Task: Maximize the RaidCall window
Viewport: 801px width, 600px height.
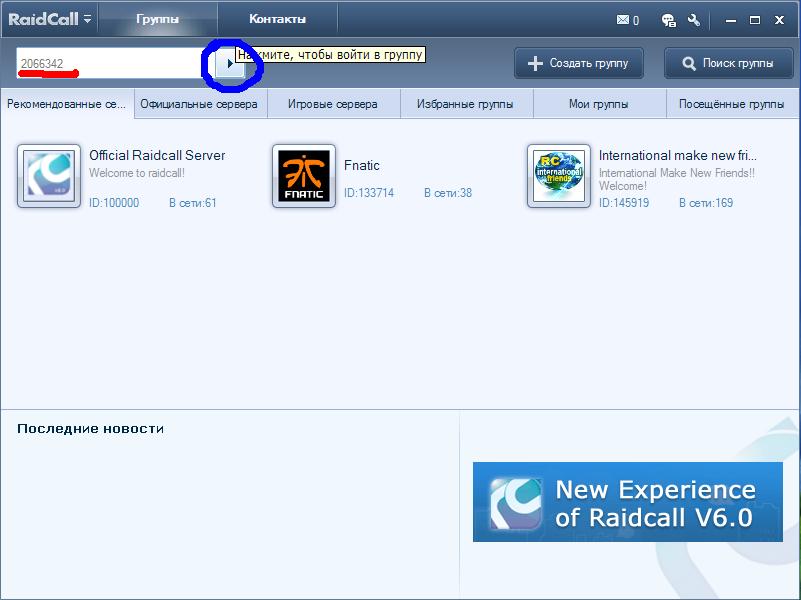Action: point(755,20)
